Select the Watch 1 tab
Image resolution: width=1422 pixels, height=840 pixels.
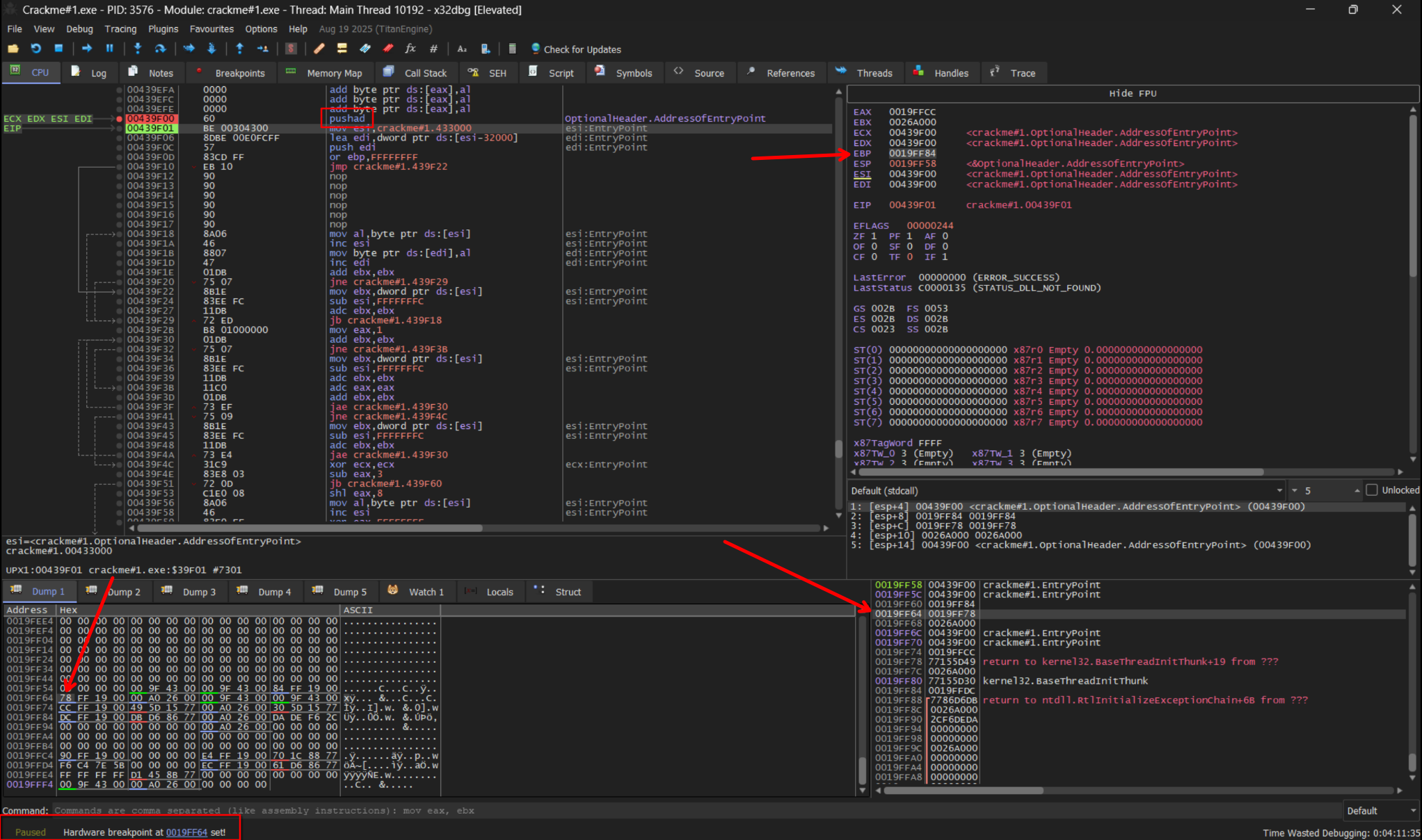pos(416,592)
